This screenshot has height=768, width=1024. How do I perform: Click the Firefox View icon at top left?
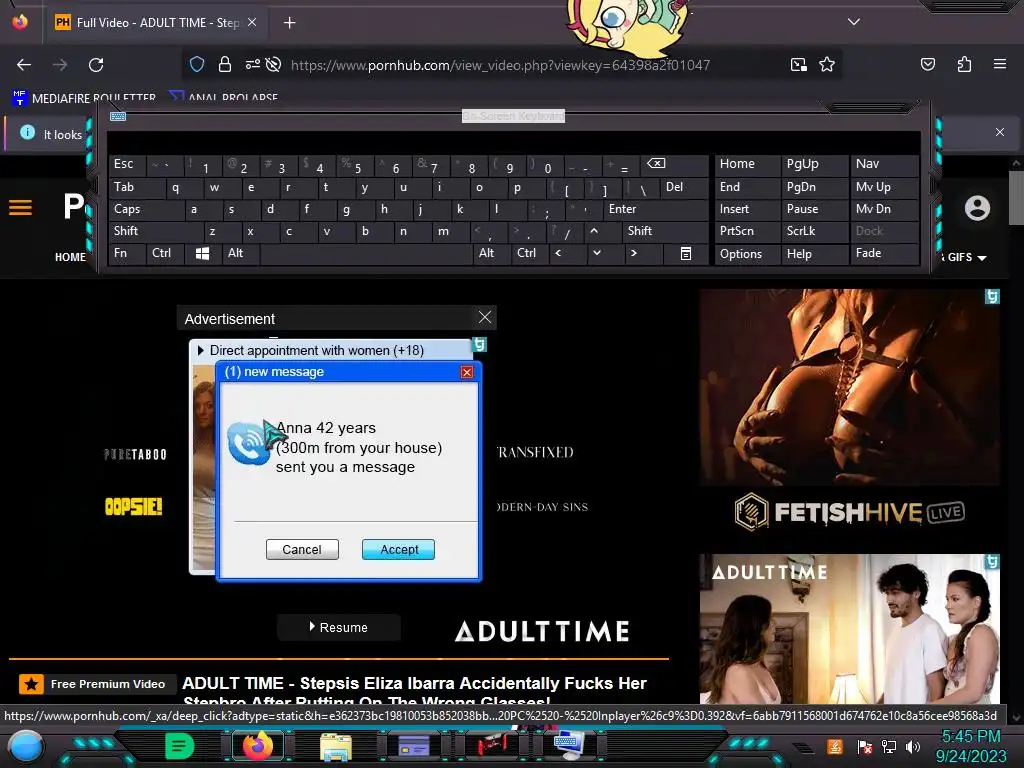20,22
